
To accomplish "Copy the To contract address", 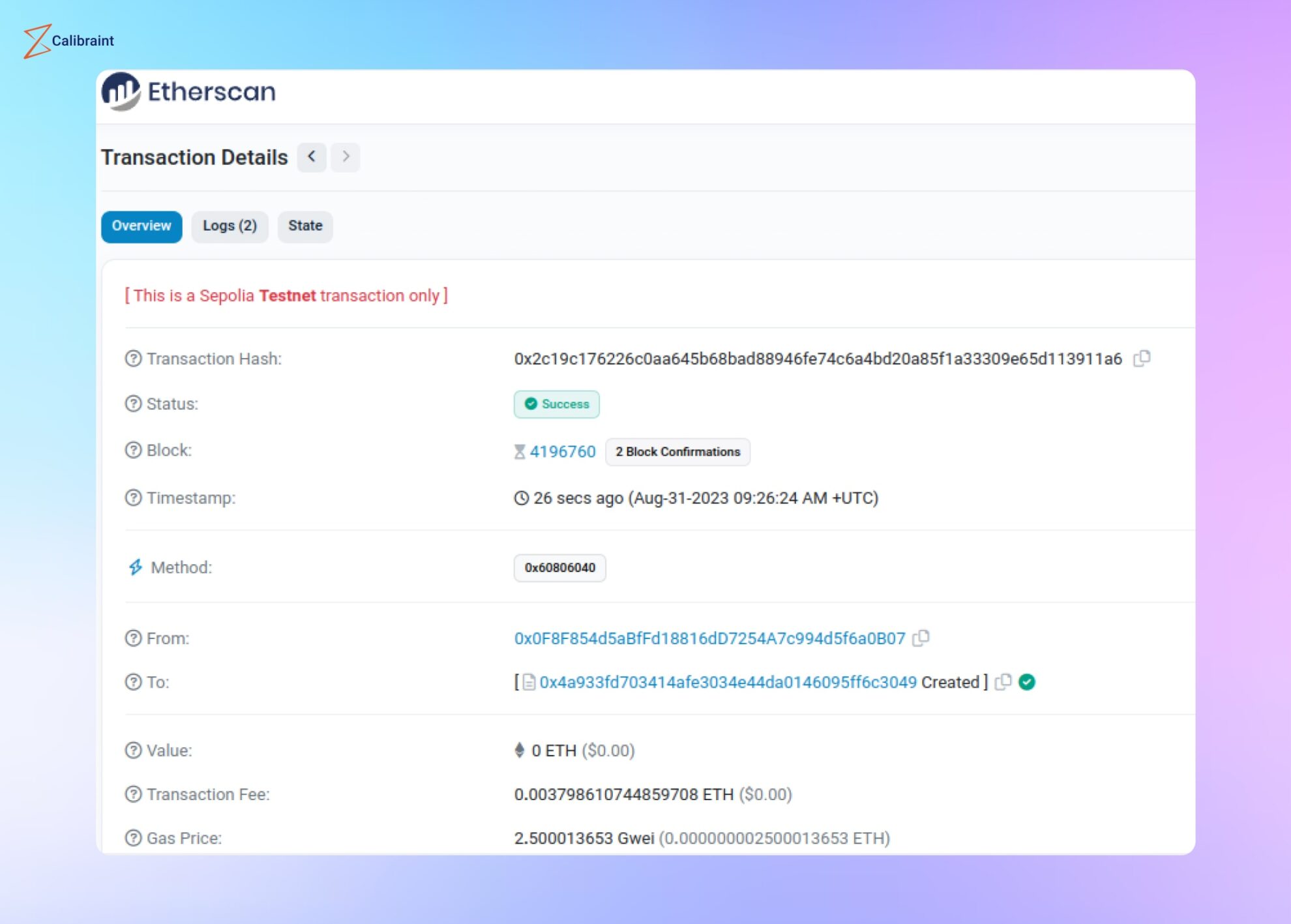I will (x=1003, y=682).
